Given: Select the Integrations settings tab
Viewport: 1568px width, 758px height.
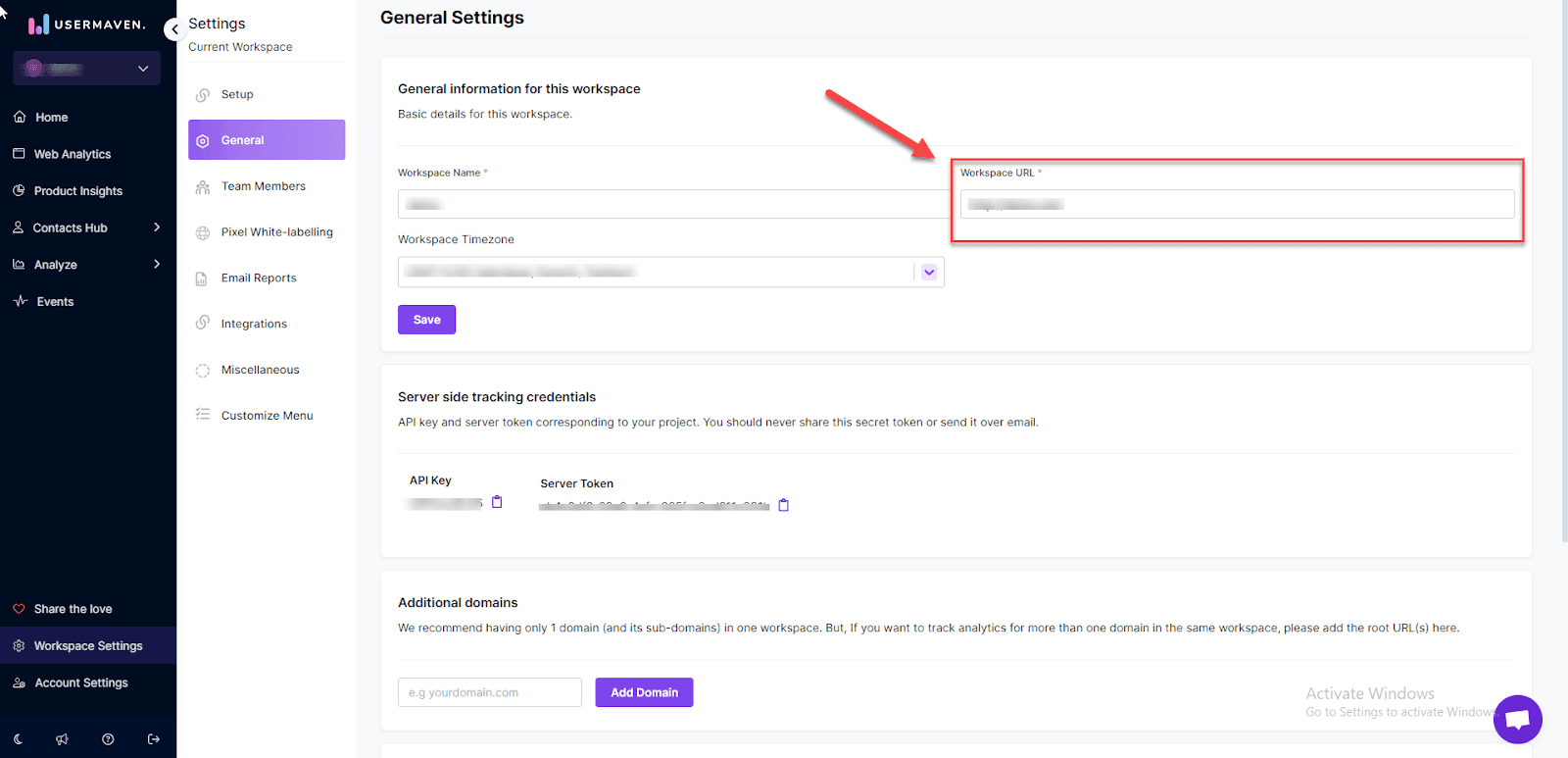Looking at the screenshot, I should 254,324.
